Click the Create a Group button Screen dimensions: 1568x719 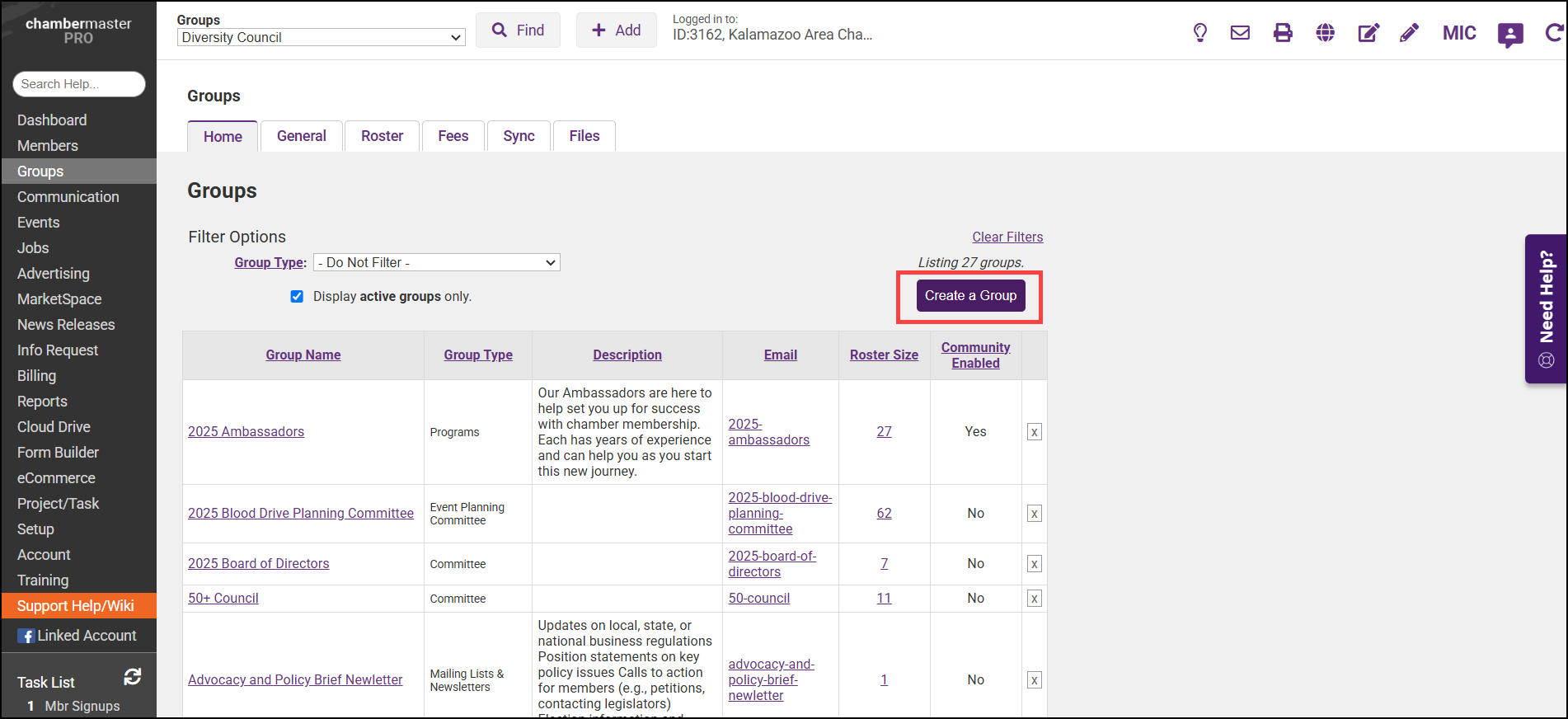(x=970, y=296)
